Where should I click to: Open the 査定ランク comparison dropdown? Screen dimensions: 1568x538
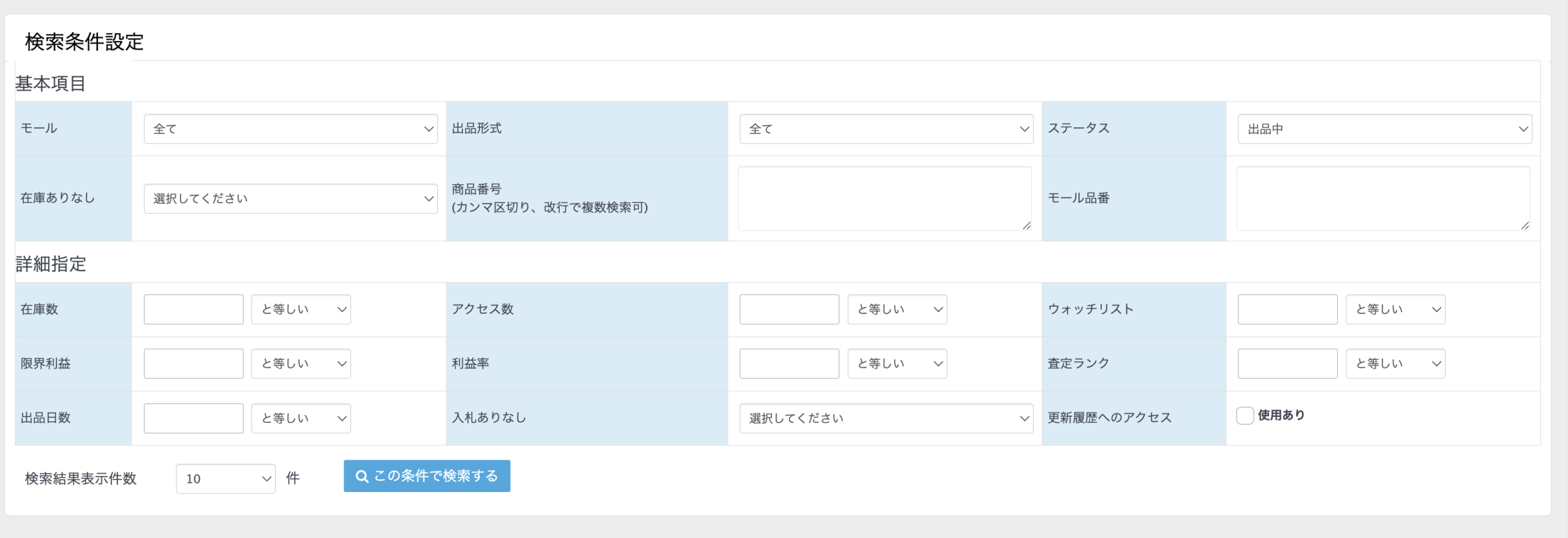pyautogui.click(x=1395, y=364)
